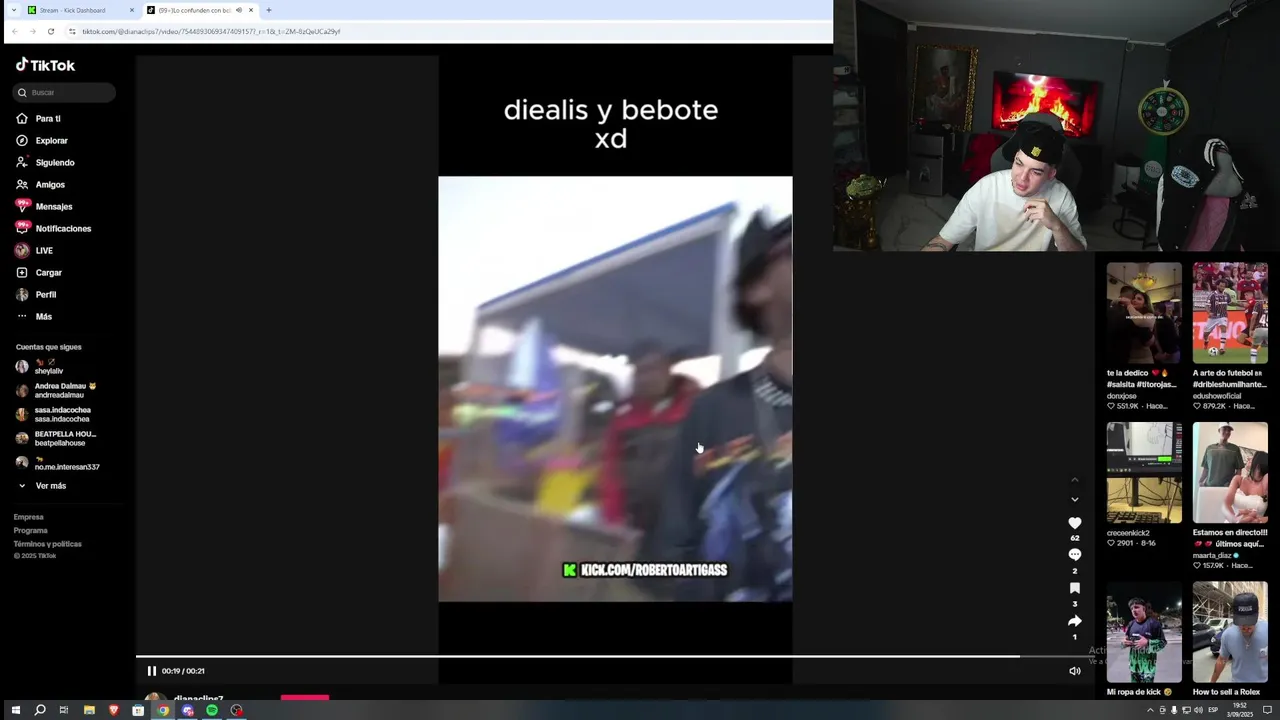
Task: Click the donxjose username
Action: pyautogui.click(x=1122, y=396)
